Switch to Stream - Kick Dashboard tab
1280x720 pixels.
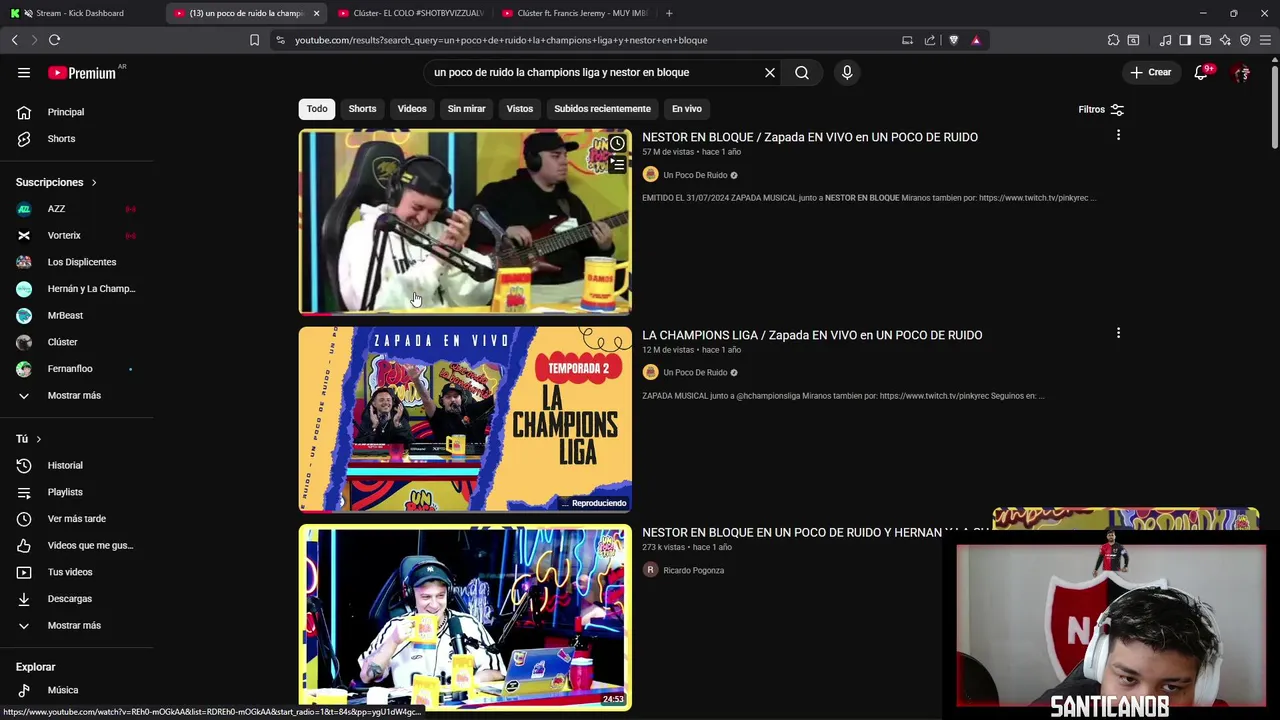tap(80, 13)
